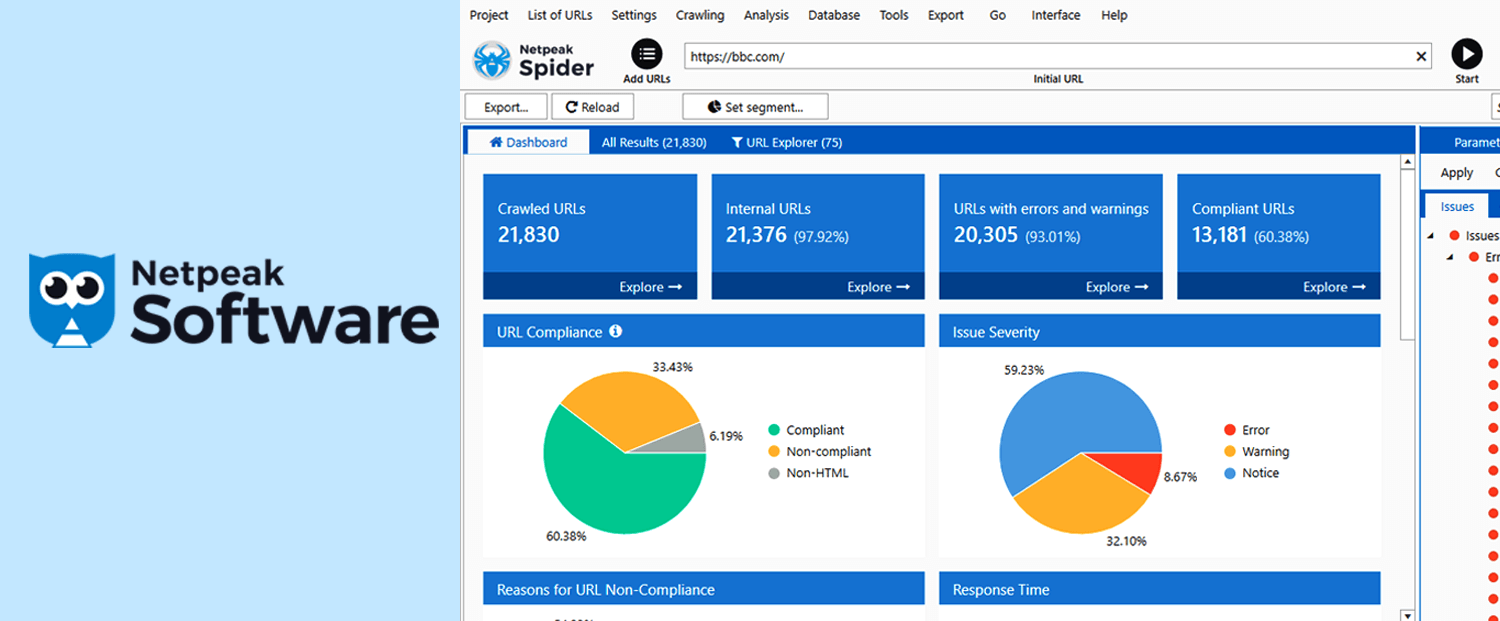The width and height of the screenshot is (1500, 621).
Task: Click the Crawled URLs value 21,830 on the card
Action: click(529, 235)
